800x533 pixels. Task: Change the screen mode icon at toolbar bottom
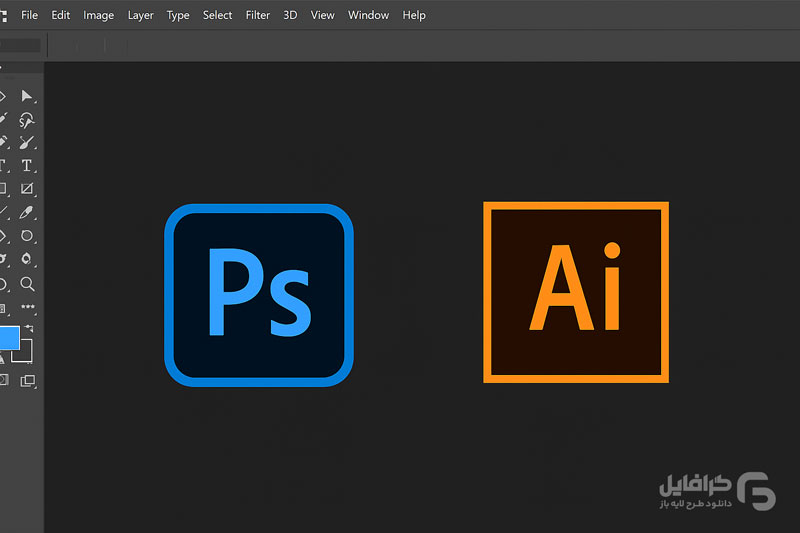[28, 381]
